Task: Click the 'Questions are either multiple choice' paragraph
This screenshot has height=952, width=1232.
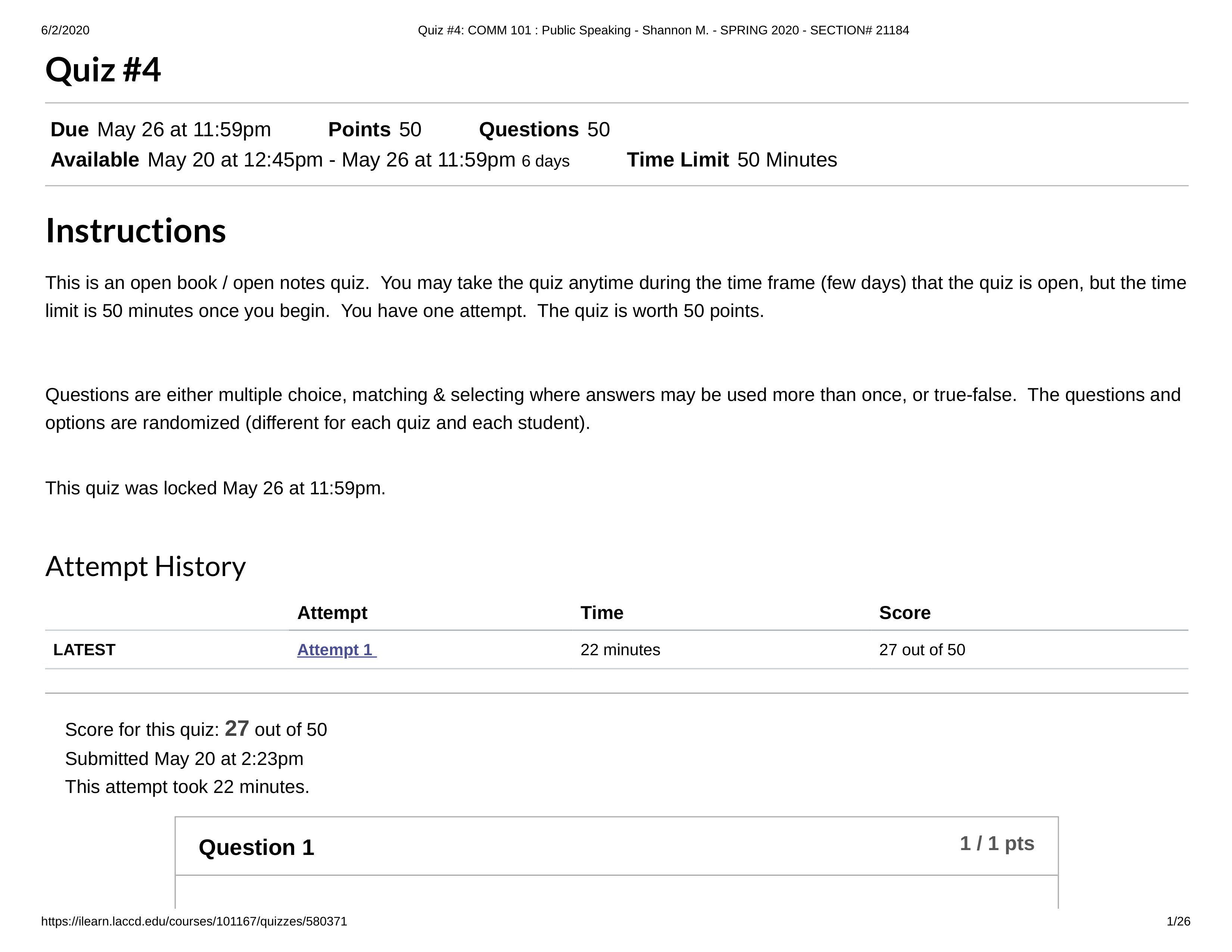Action: 613,408
